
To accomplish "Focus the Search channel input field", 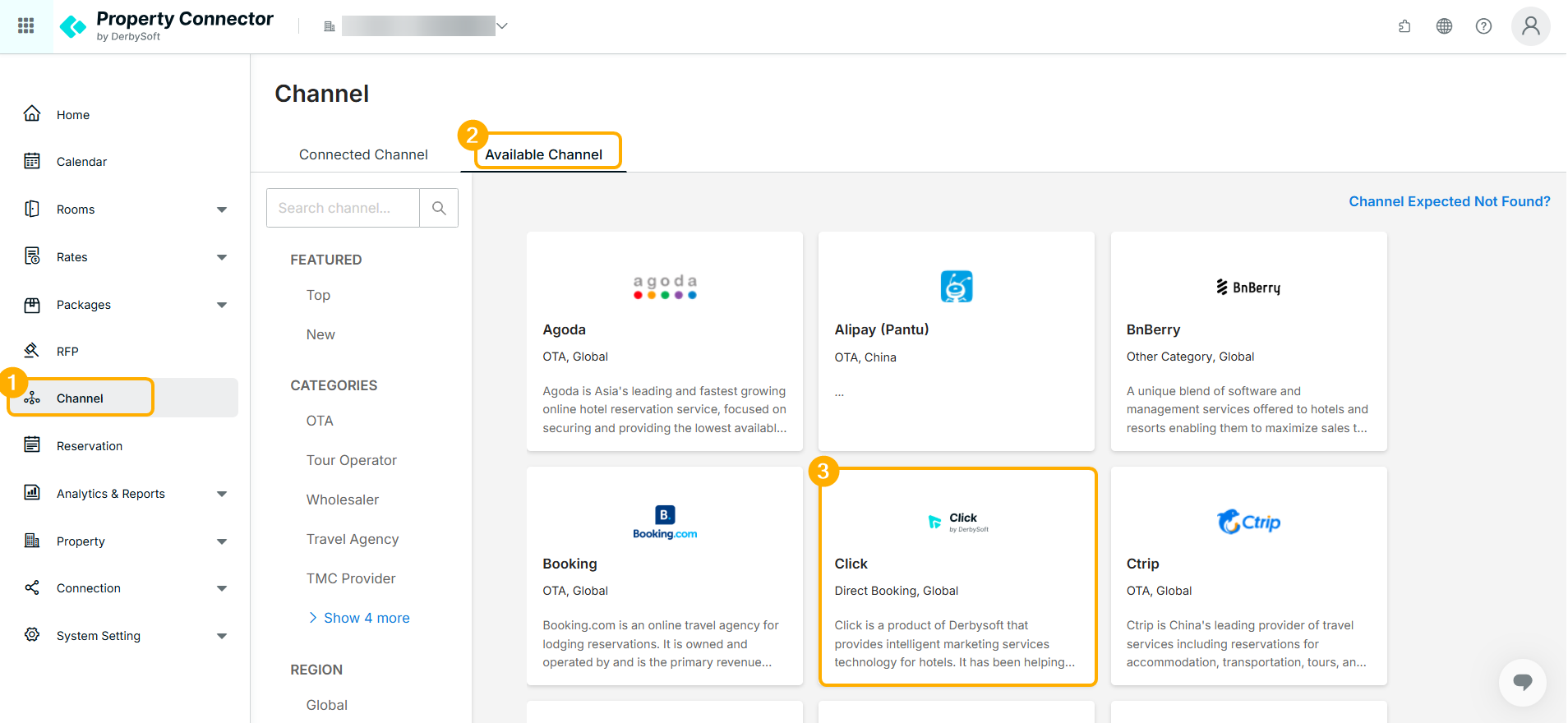I will coord(343,208).
